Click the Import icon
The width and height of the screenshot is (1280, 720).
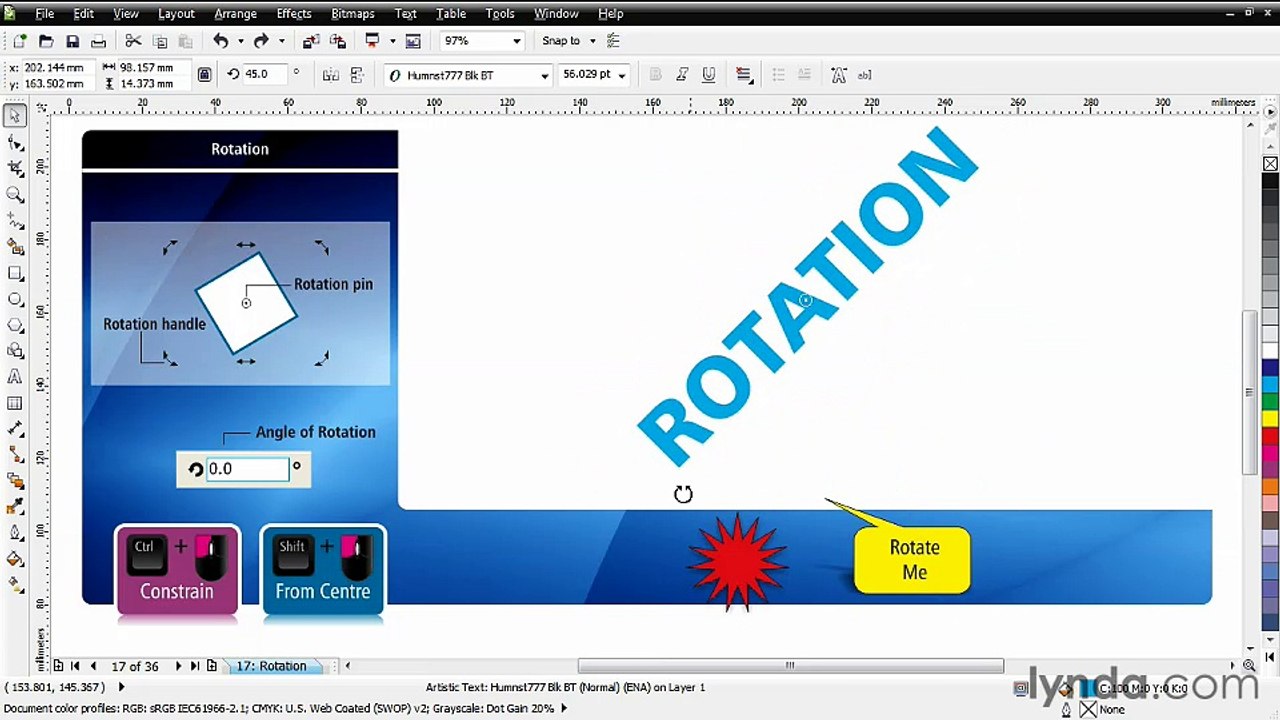click(x=311, y=41)
